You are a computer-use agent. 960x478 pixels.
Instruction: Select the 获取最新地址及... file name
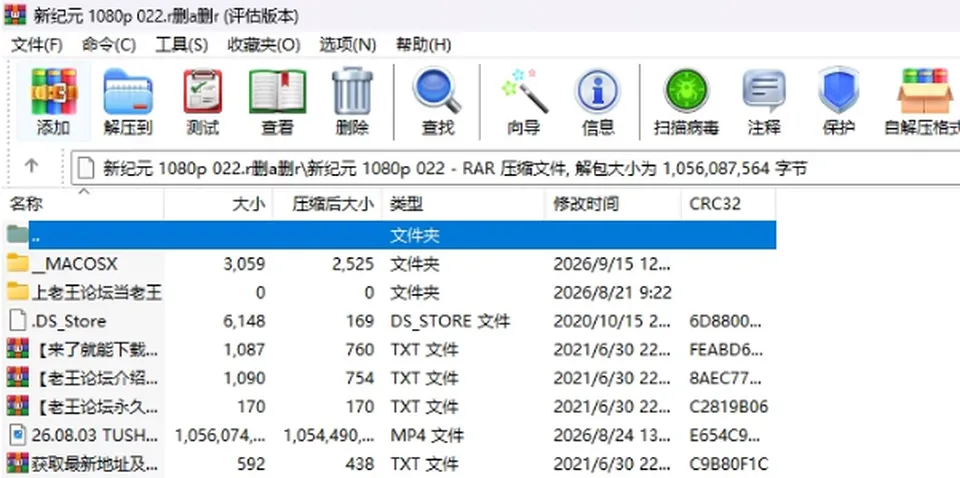tap(95, 463)
